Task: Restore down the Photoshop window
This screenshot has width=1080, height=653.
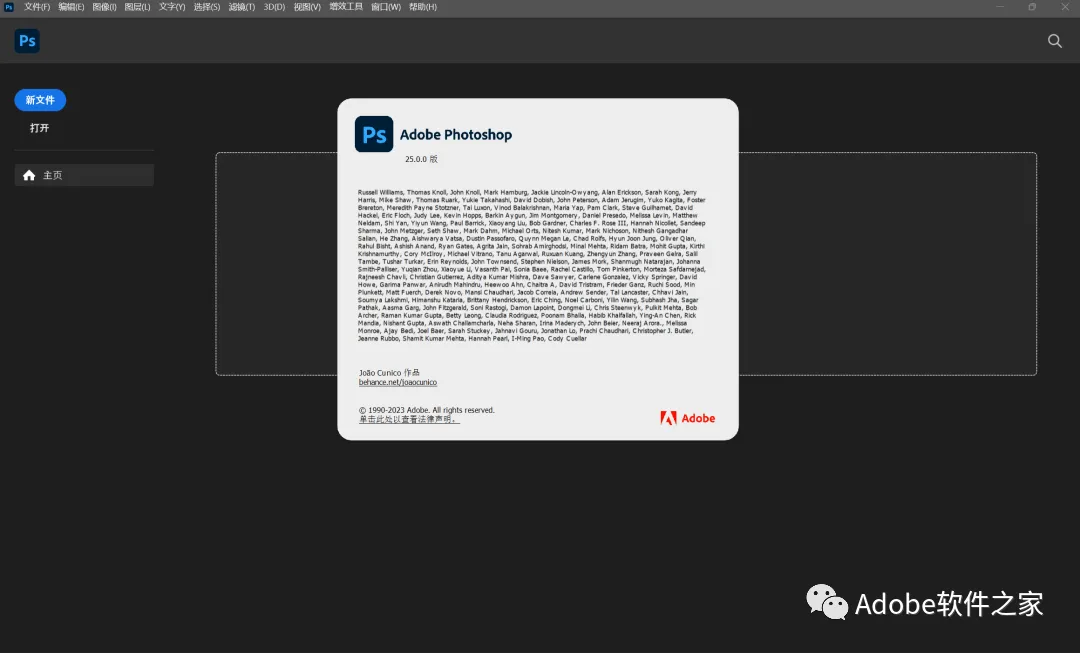Action: click(1032, 7)
